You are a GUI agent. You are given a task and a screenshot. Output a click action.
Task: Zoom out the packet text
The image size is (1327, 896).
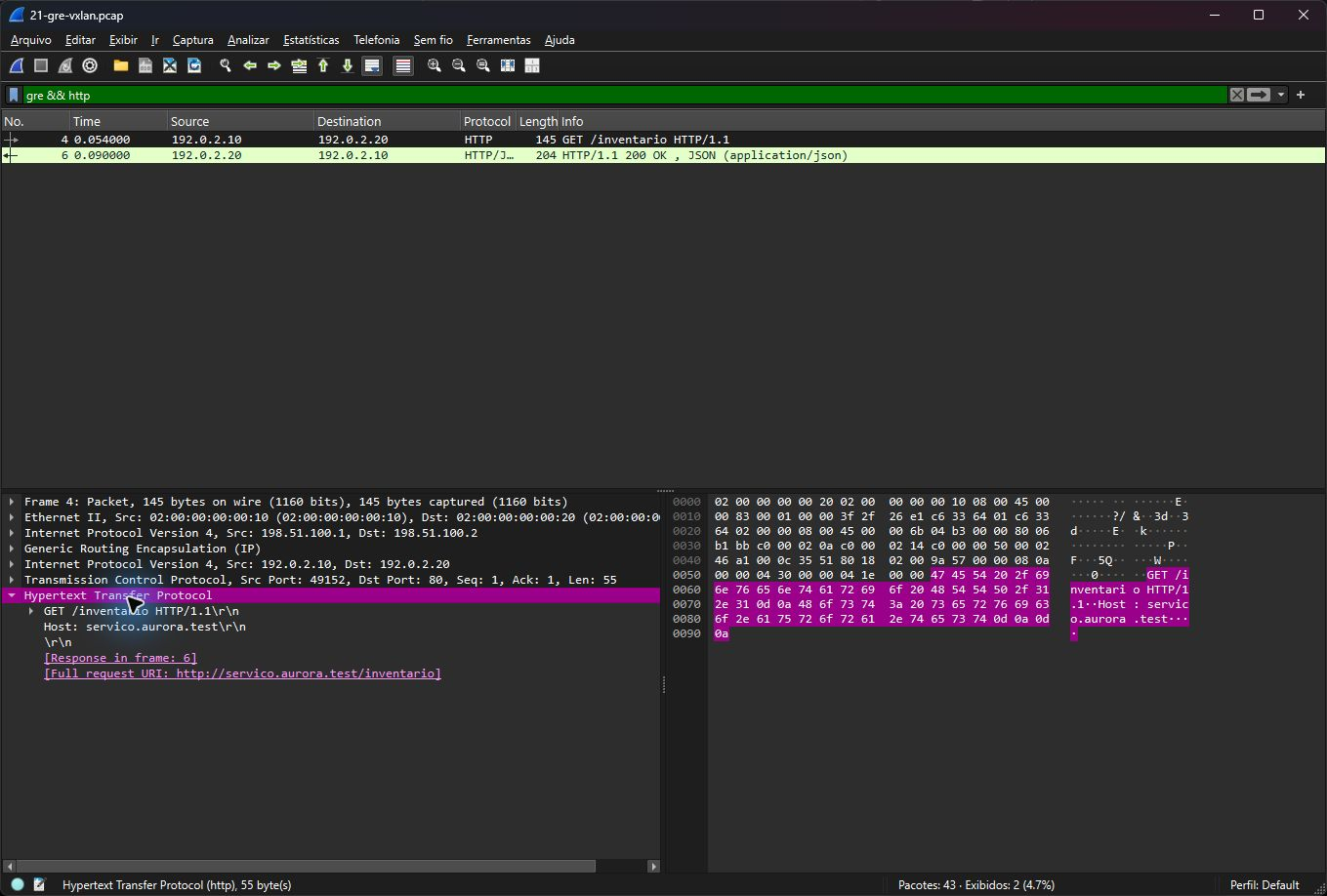coord(459,65)
